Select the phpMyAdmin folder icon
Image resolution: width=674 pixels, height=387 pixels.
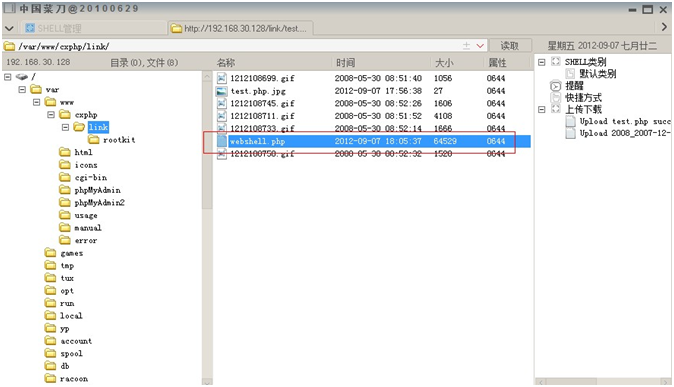pos(65,190)
